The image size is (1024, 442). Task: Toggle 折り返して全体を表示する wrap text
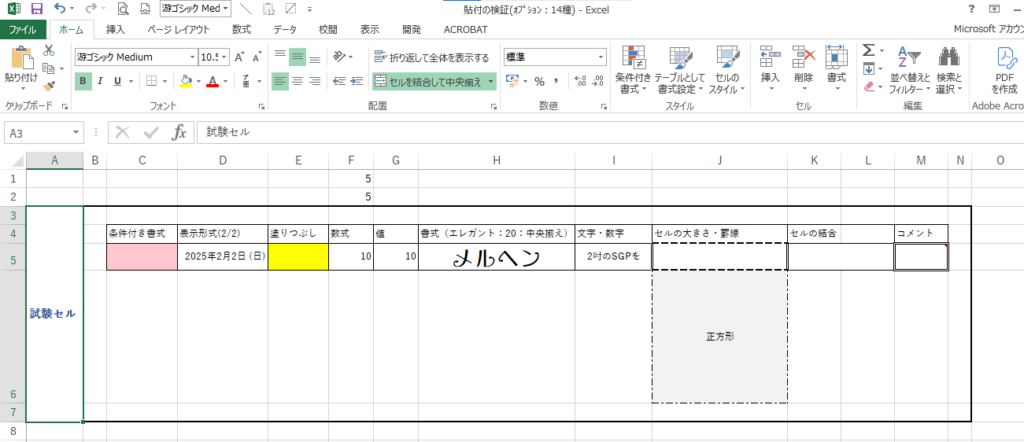(432, 57)
